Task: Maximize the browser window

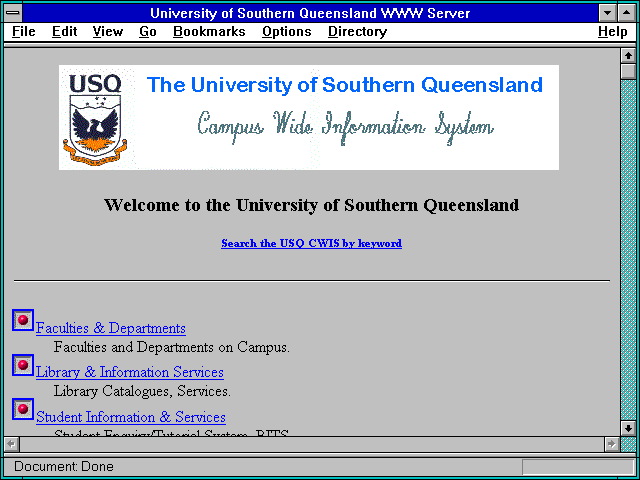Action: 627,13
